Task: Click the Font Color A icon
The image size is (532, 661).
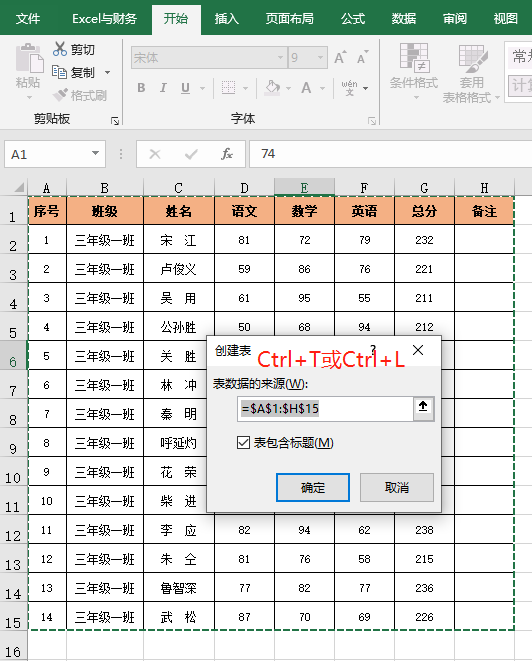Action: [306, 88]
